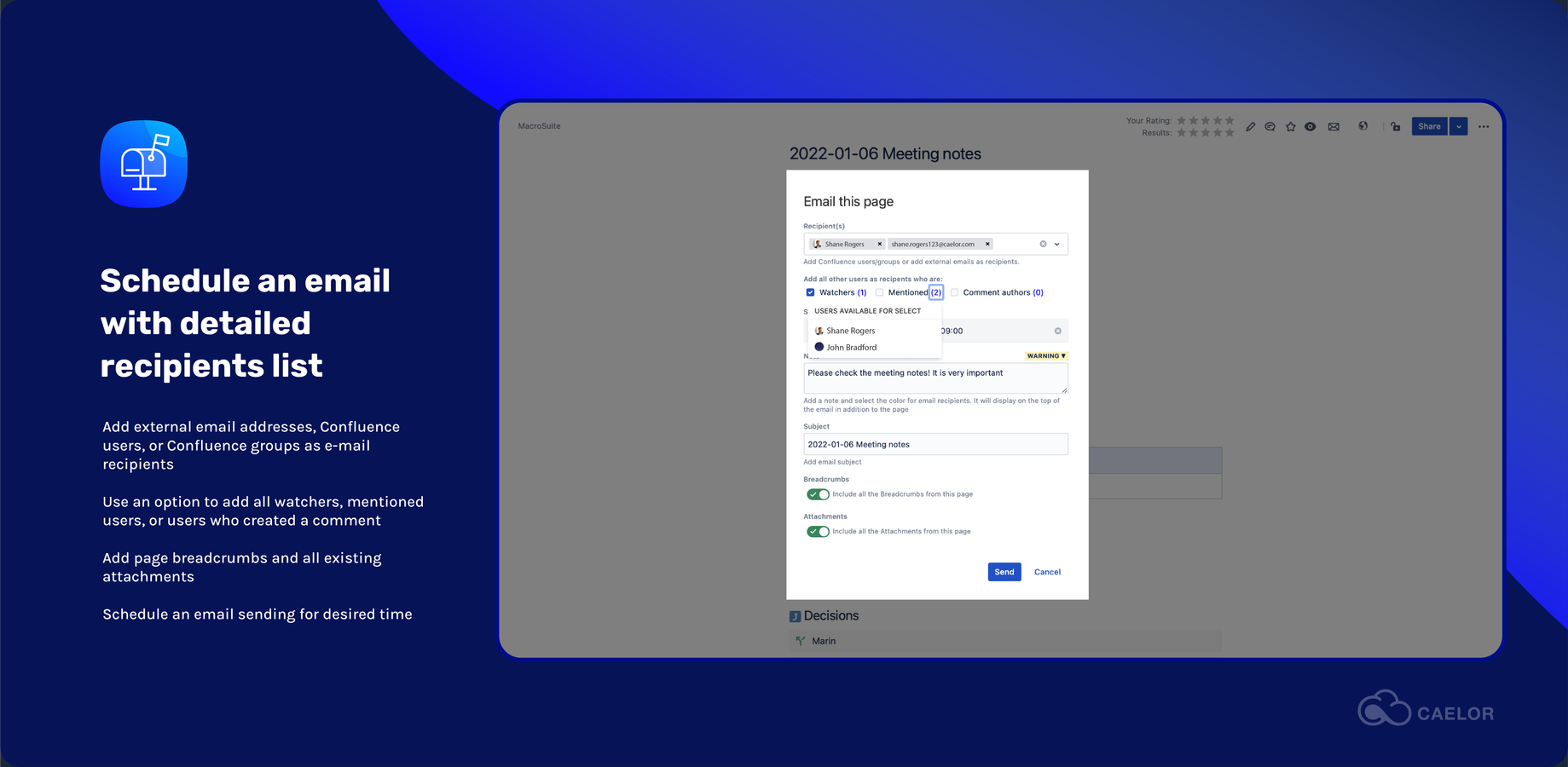Click the Watchers (1) count link
The height and width of the screenshot is (767, 1568).
[862, 292]
